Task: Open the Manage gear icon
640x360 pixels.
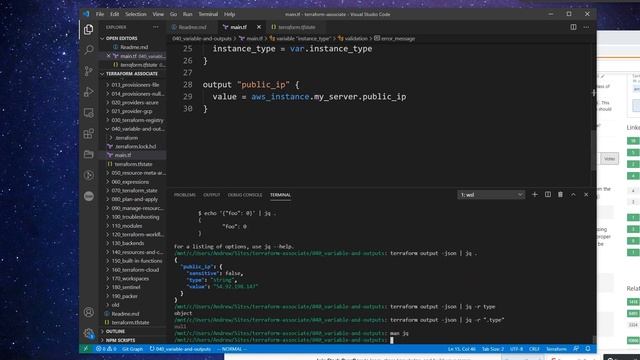Action: (x=89, y=333)
